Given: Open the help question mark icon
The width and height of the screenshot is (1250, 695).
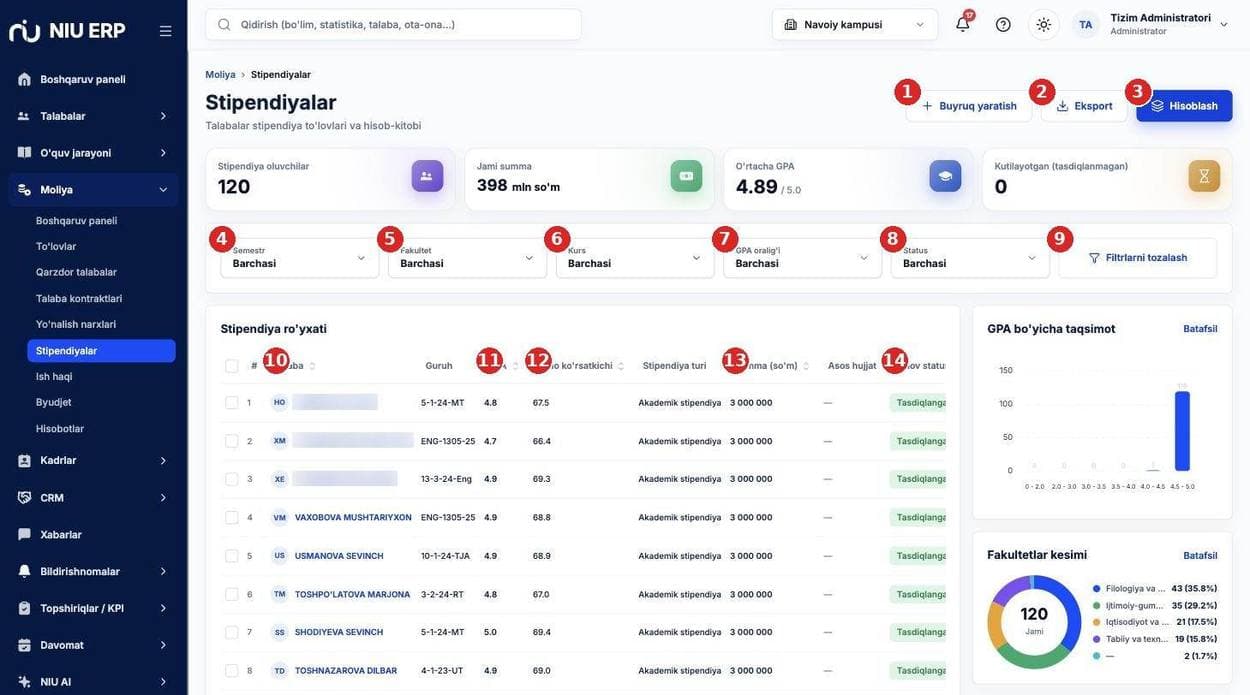Looking at the screenshot, I should [1003, 24].
